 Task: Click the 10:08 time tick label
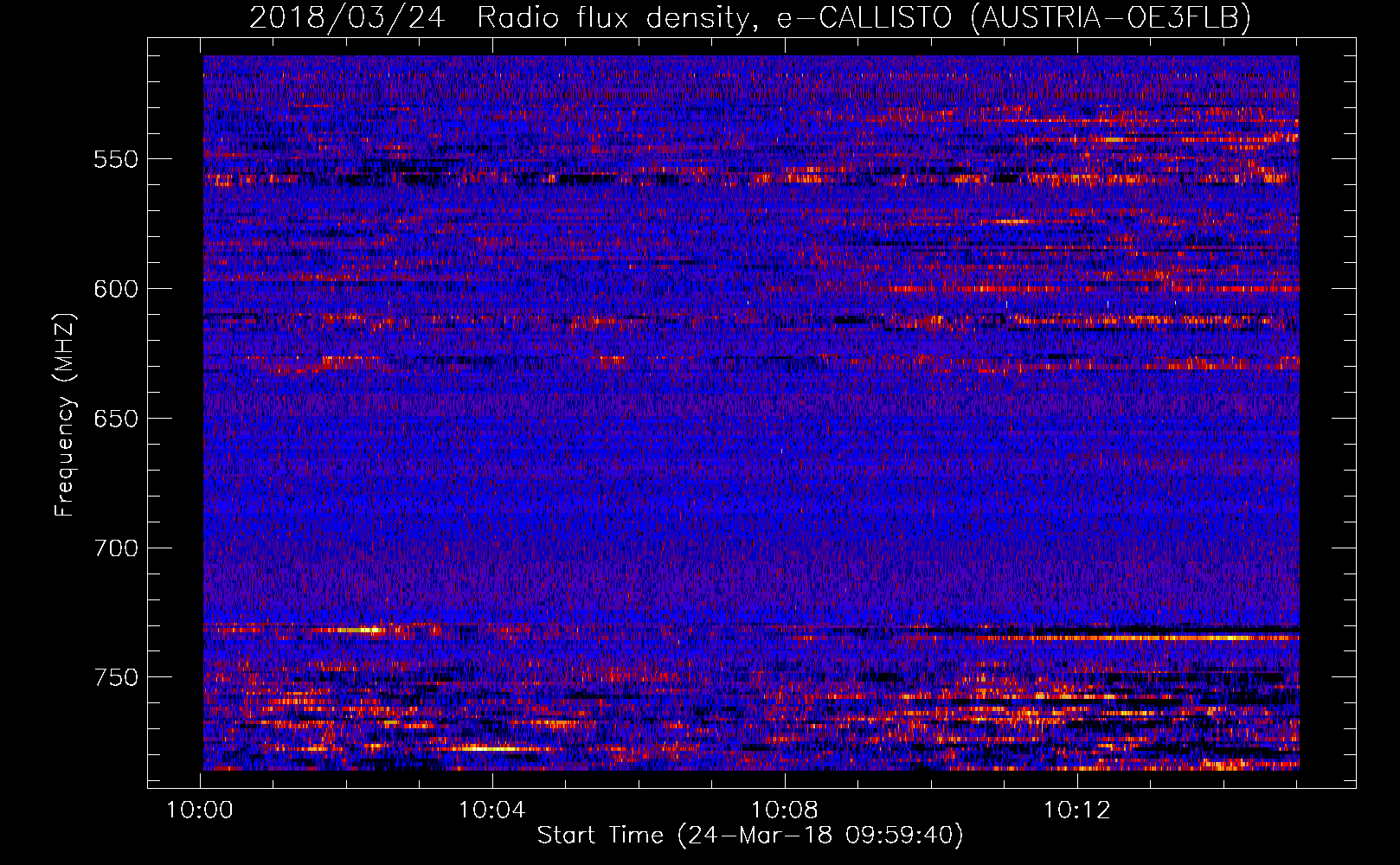tap(785, 811)
